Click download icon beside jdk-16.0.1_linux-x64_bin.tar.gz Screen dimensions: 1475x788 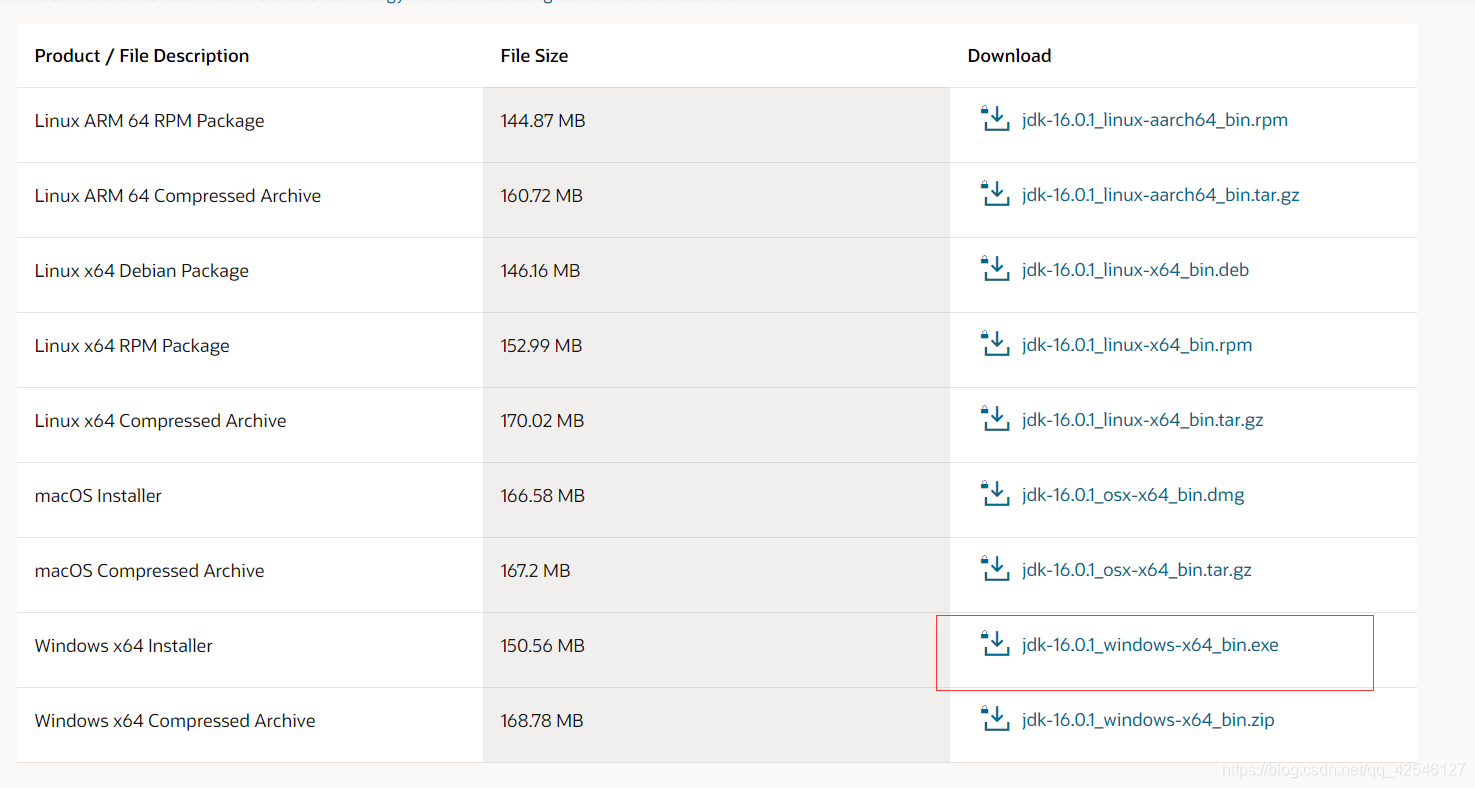click(x=995, y=419)
